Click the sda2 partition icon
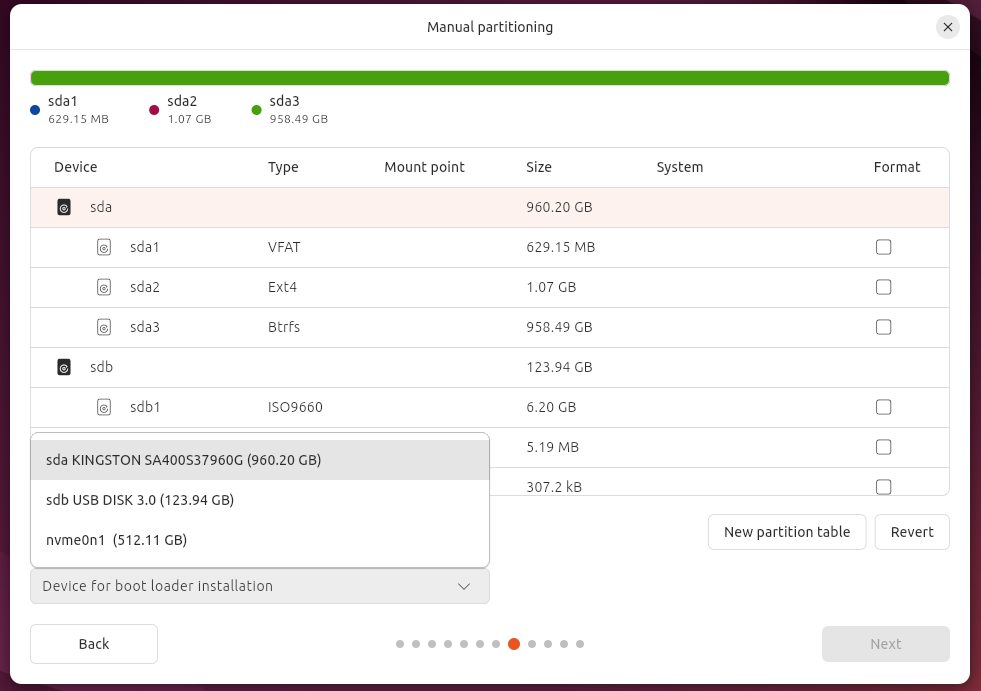 [104, 287]
